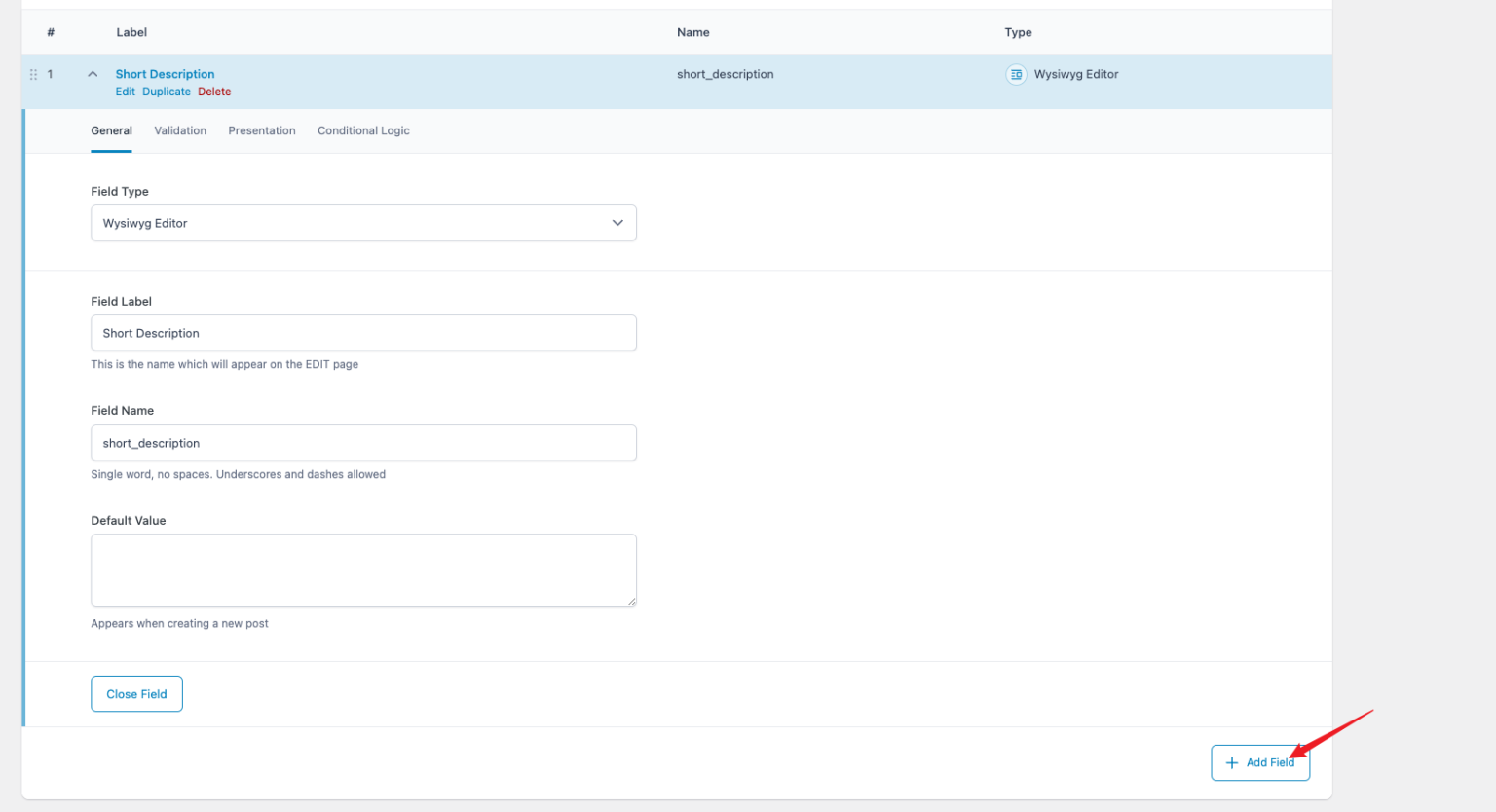Screen dimensions: 1496x812
Task: Click into the Field Name input
Action: (x=362, y=443)
